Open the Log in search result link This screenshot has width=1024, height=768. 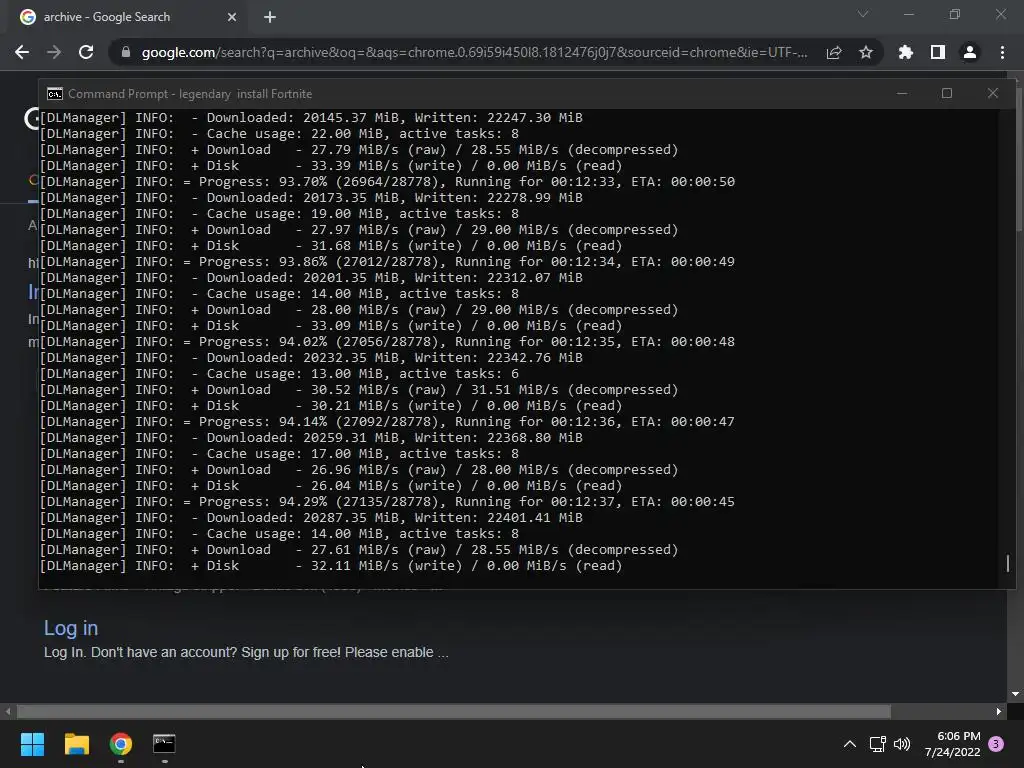[x=71, y=628]
